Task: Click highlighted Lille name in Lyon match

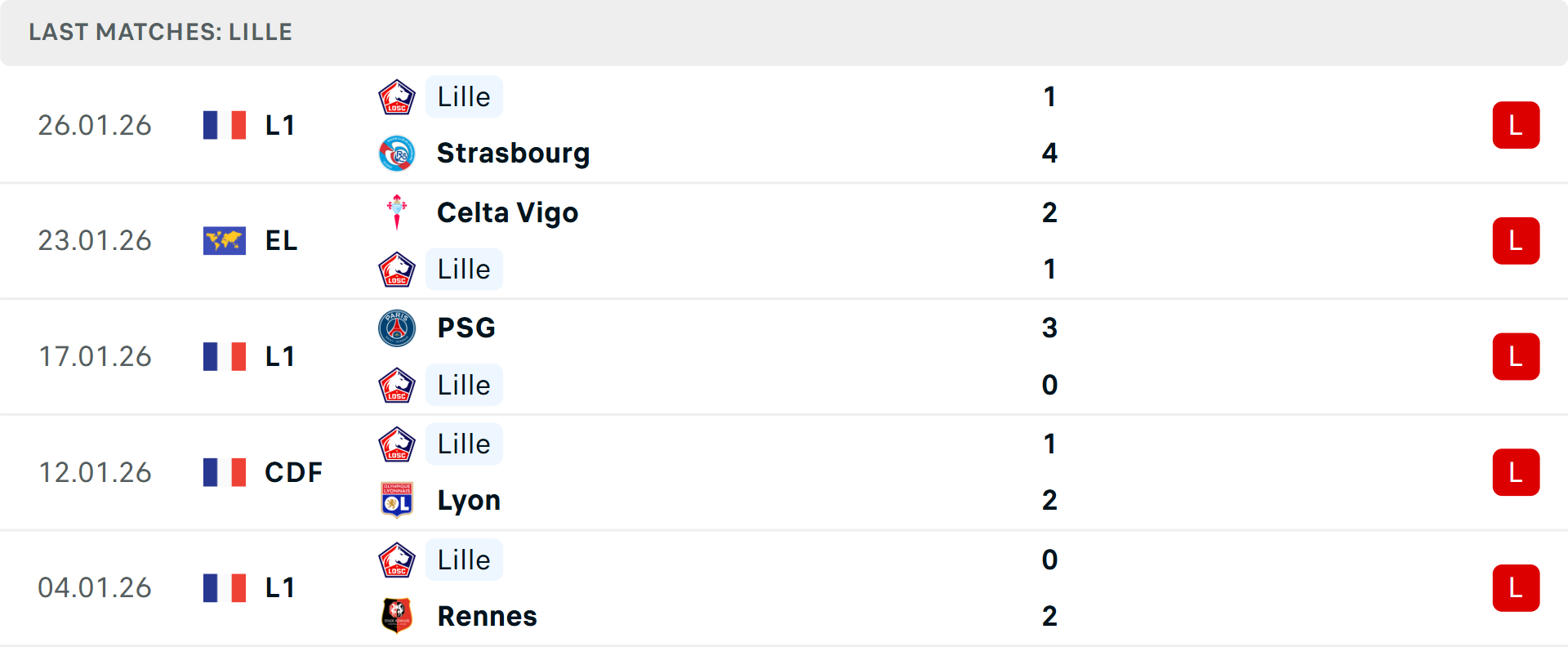Action: [x=464, y=444]
